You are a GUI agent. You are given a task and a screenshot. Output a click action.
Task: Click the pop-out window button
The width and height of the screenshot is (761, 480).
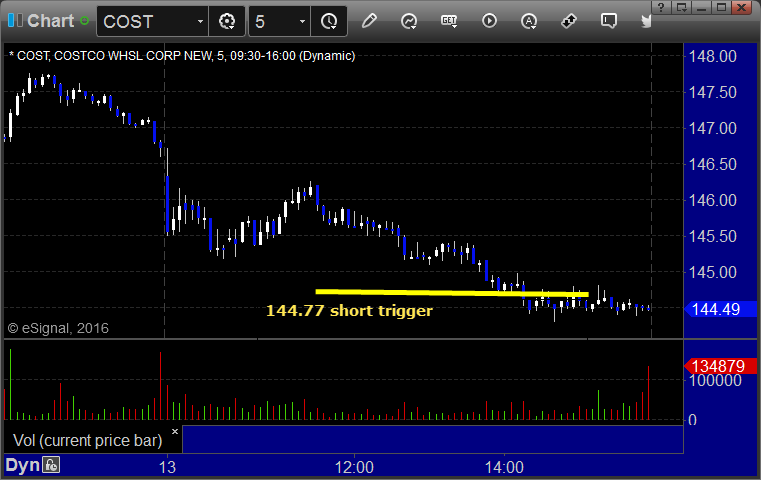click(x=681, y=7)
